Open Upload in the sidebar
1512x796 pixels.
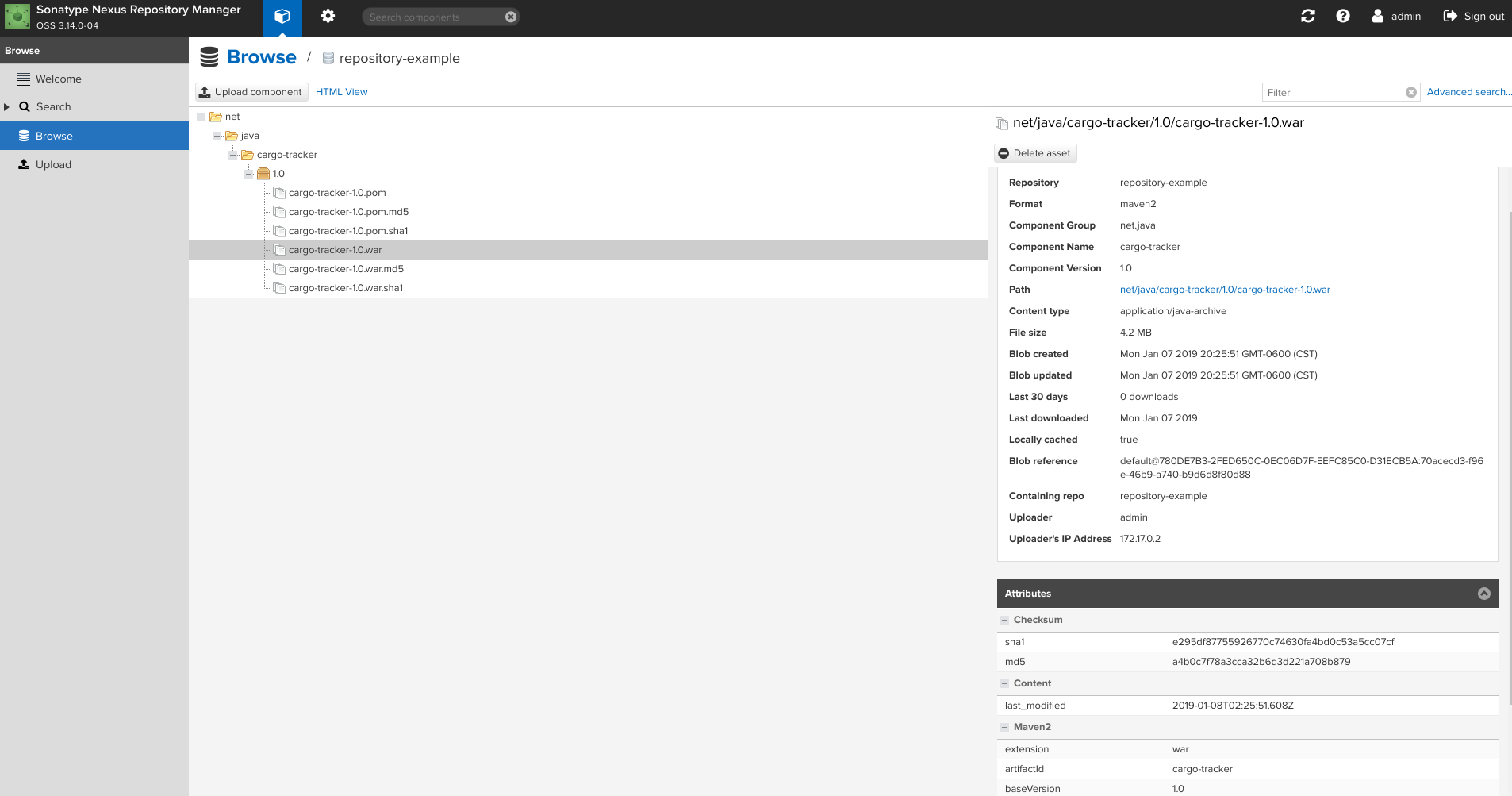pos(94,164)
